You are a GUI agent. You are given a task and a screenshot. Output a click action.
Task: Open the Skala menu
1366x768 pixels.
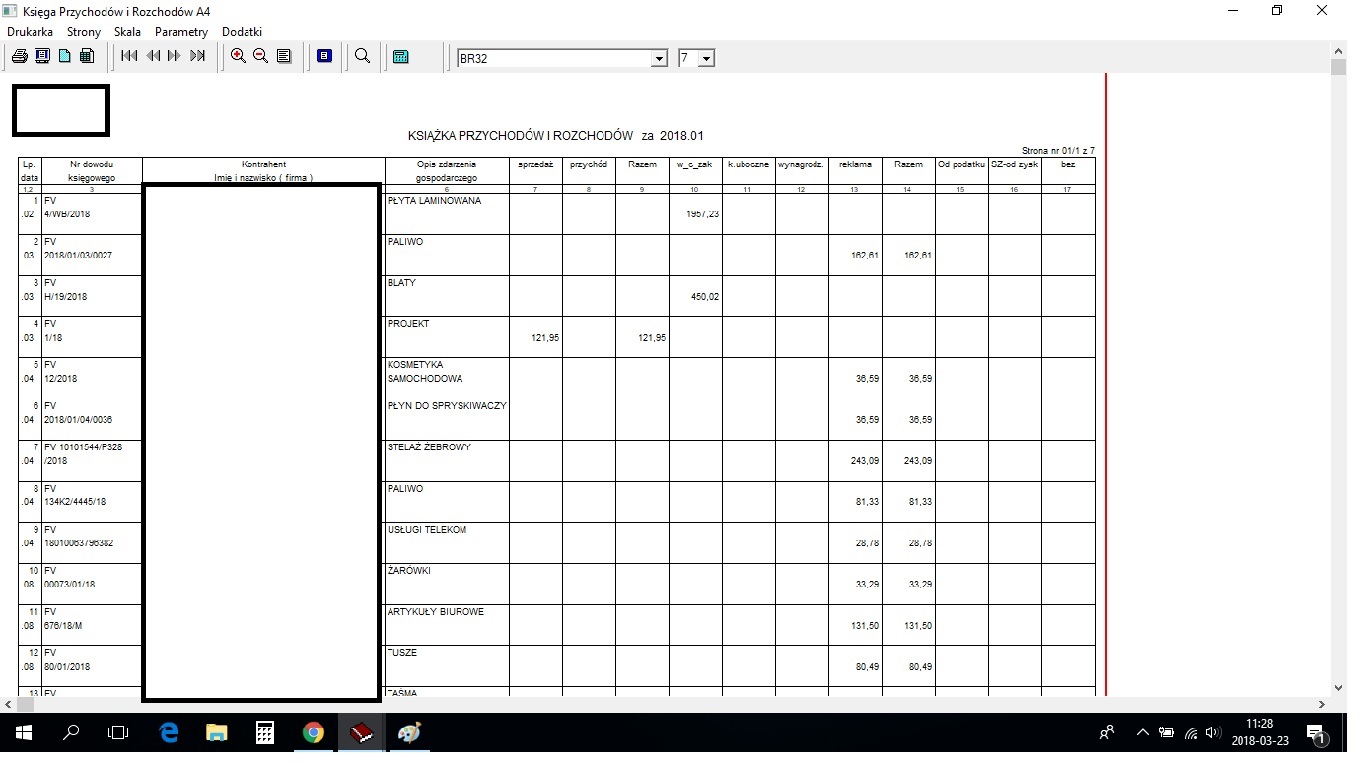(127, 32)
